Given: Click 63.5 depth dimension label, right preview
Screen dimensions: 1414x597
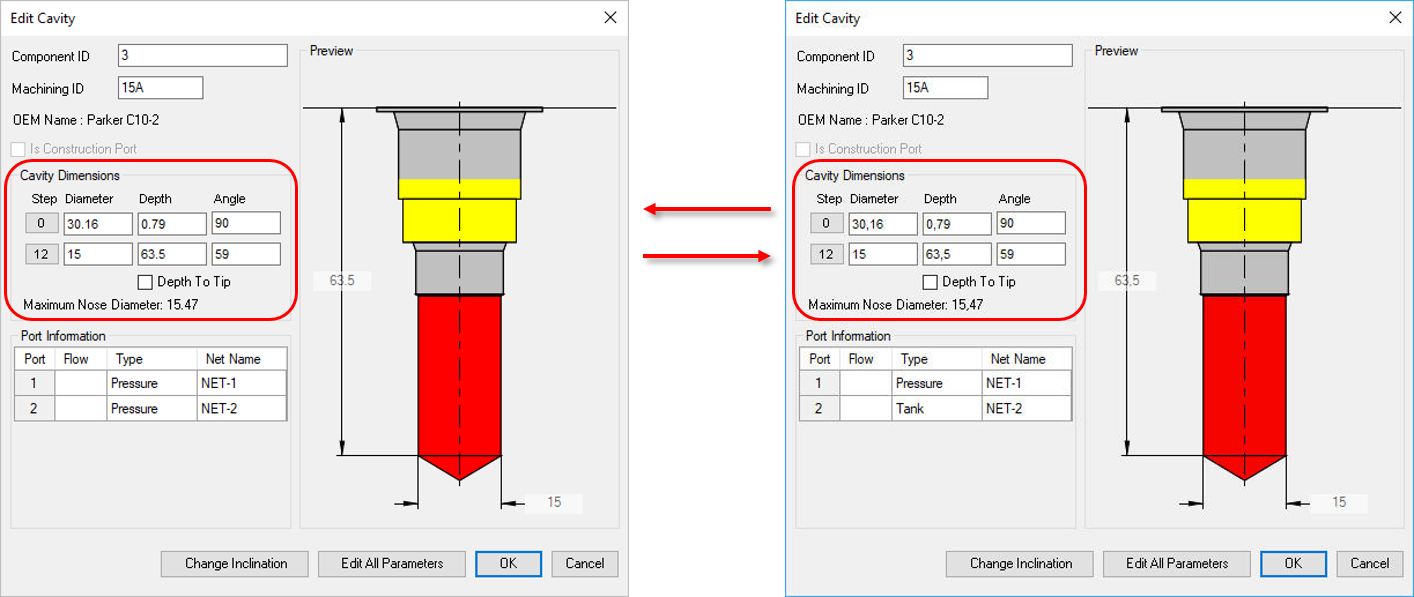Looking at the screenshot, I should point(1127,281).
